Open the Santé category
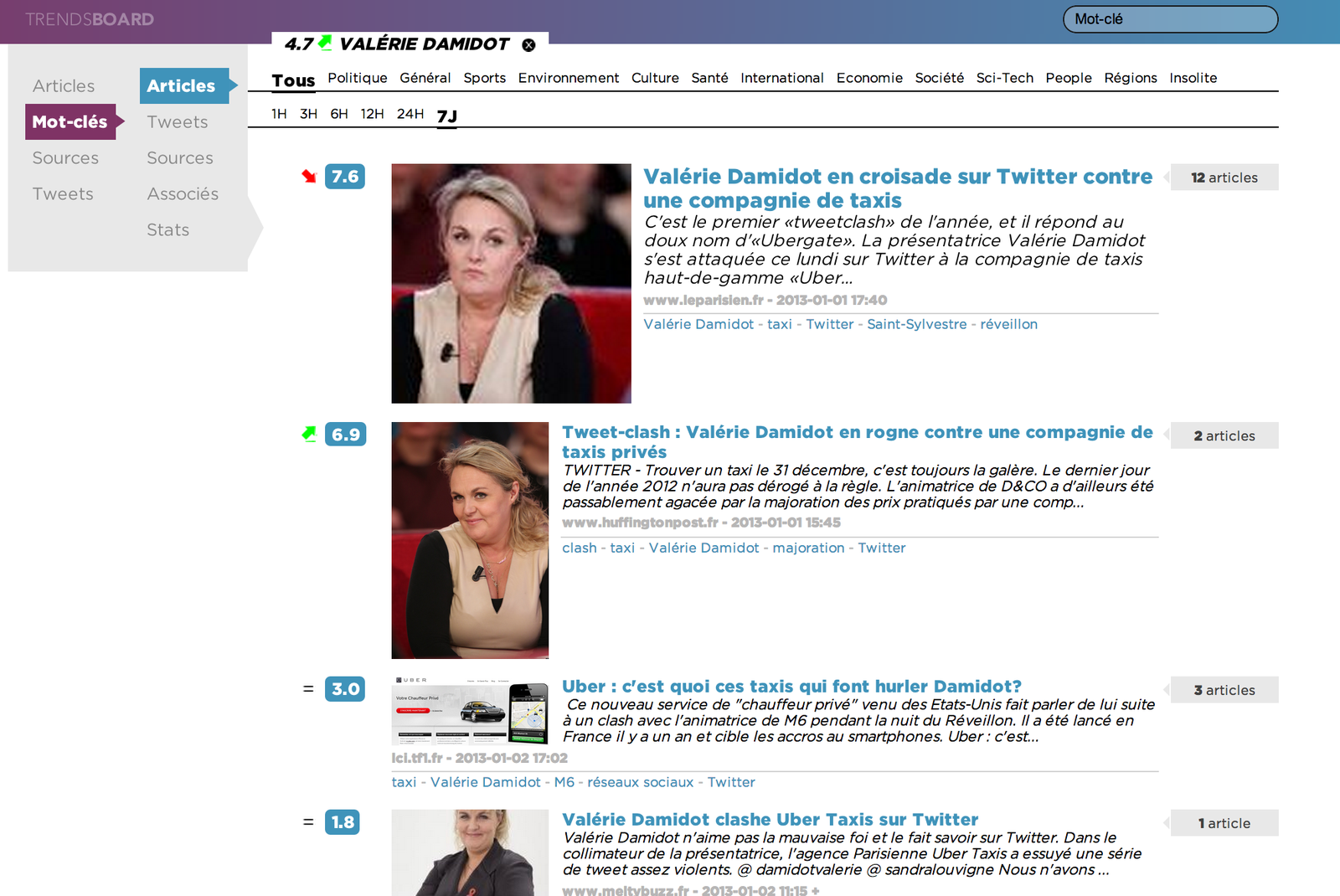 [x=709, y=78]
